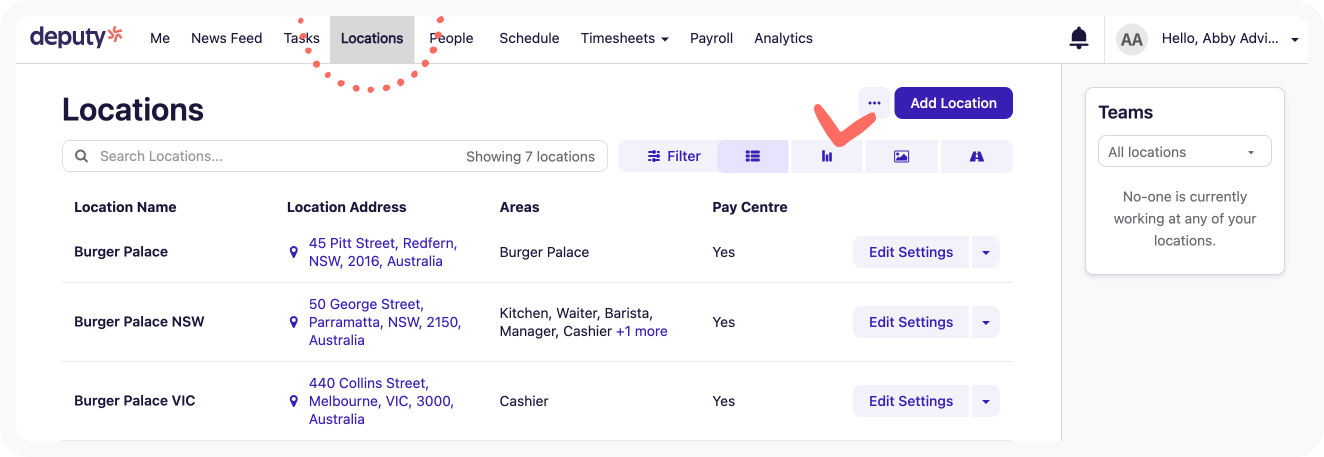The image size is (1324, 457).
Task: Open the Schedule tab
Action: [x=529, y=38]
